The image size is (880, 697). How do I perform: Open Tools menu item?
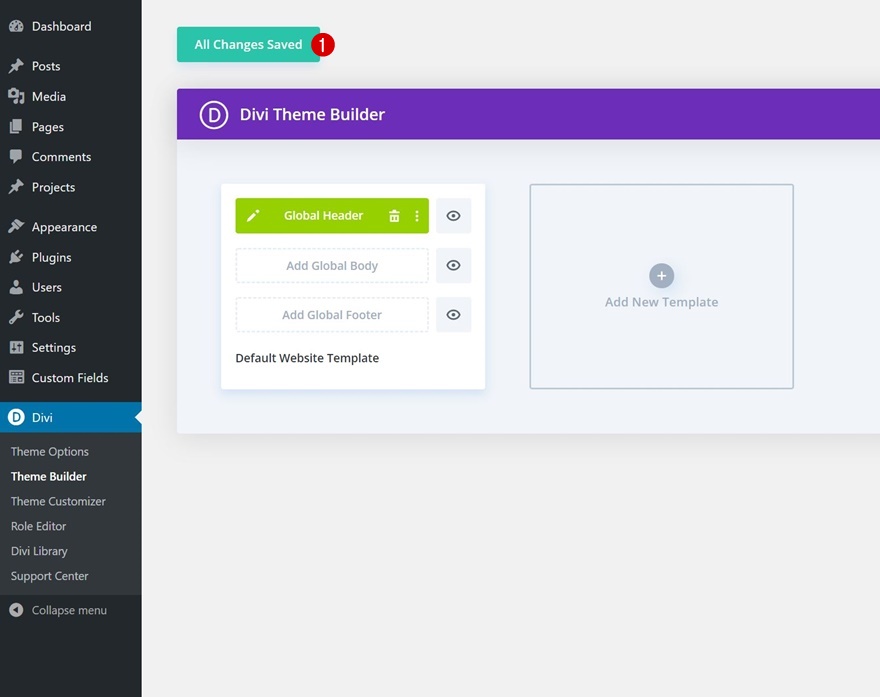tap(71, 317)
